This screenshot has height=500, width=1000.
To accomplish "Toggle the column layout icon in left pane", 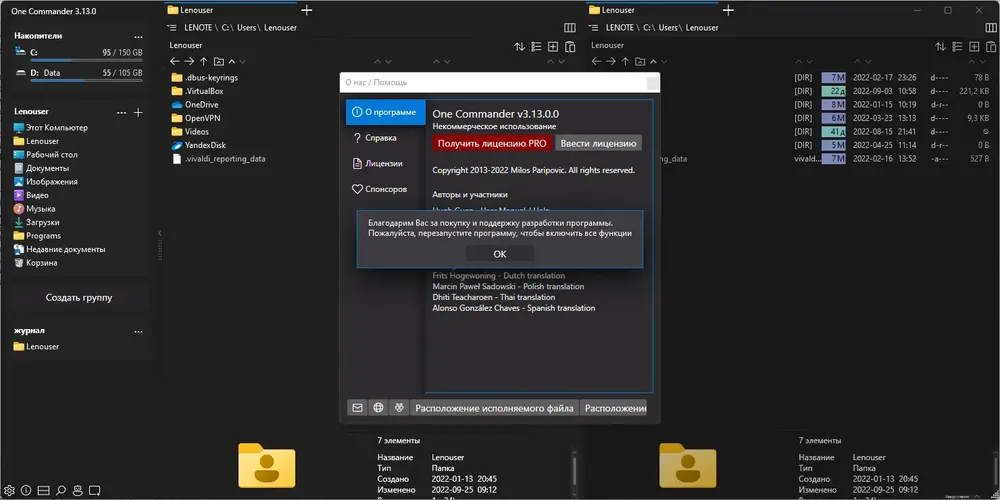I will [x=570, y=27].
